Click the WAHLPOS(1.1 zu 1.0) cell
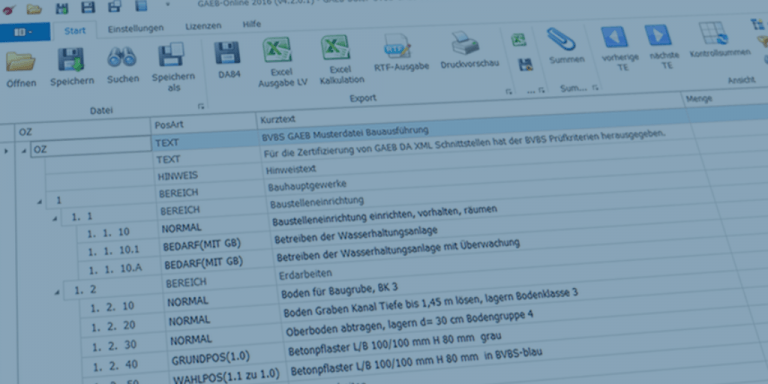768x384 pixels. click(x=227, y=376)
